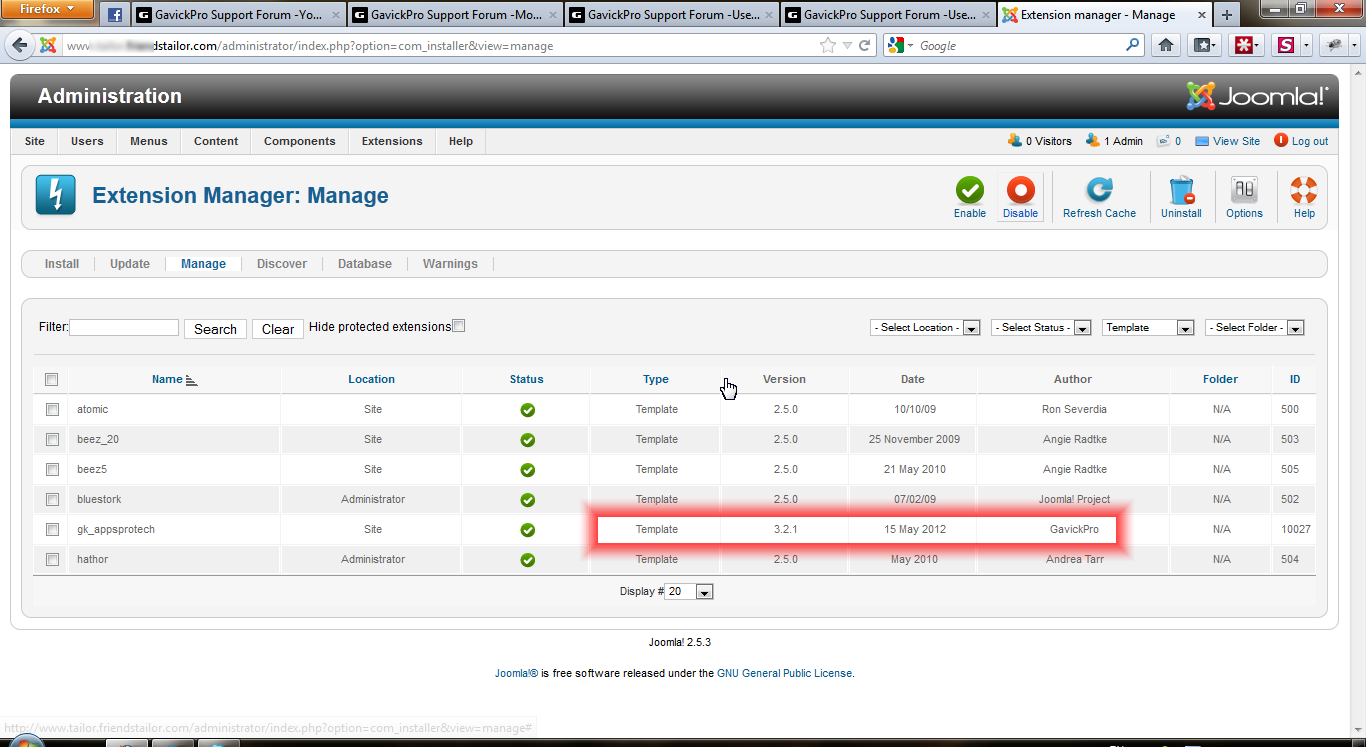The width and height of the screenshot is (1366, 747).
Task: Check the box for the bluestork row
Action: coord(52,499)
